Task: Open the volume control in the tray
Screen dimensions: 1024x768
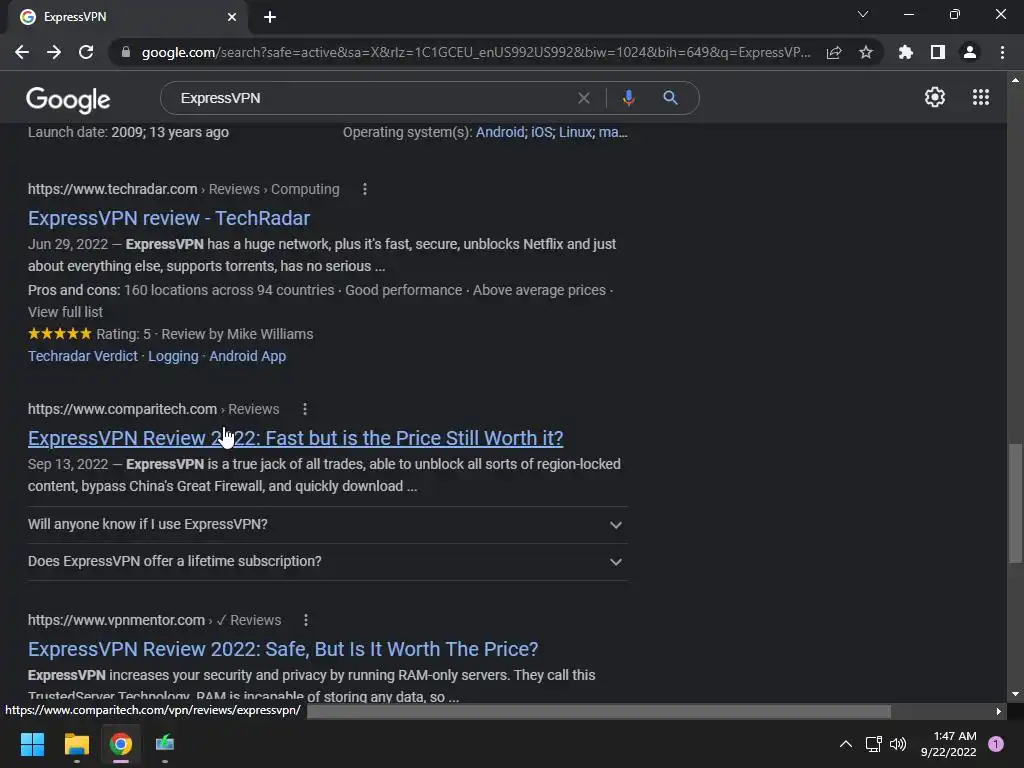Action: (x=898, y=744)
